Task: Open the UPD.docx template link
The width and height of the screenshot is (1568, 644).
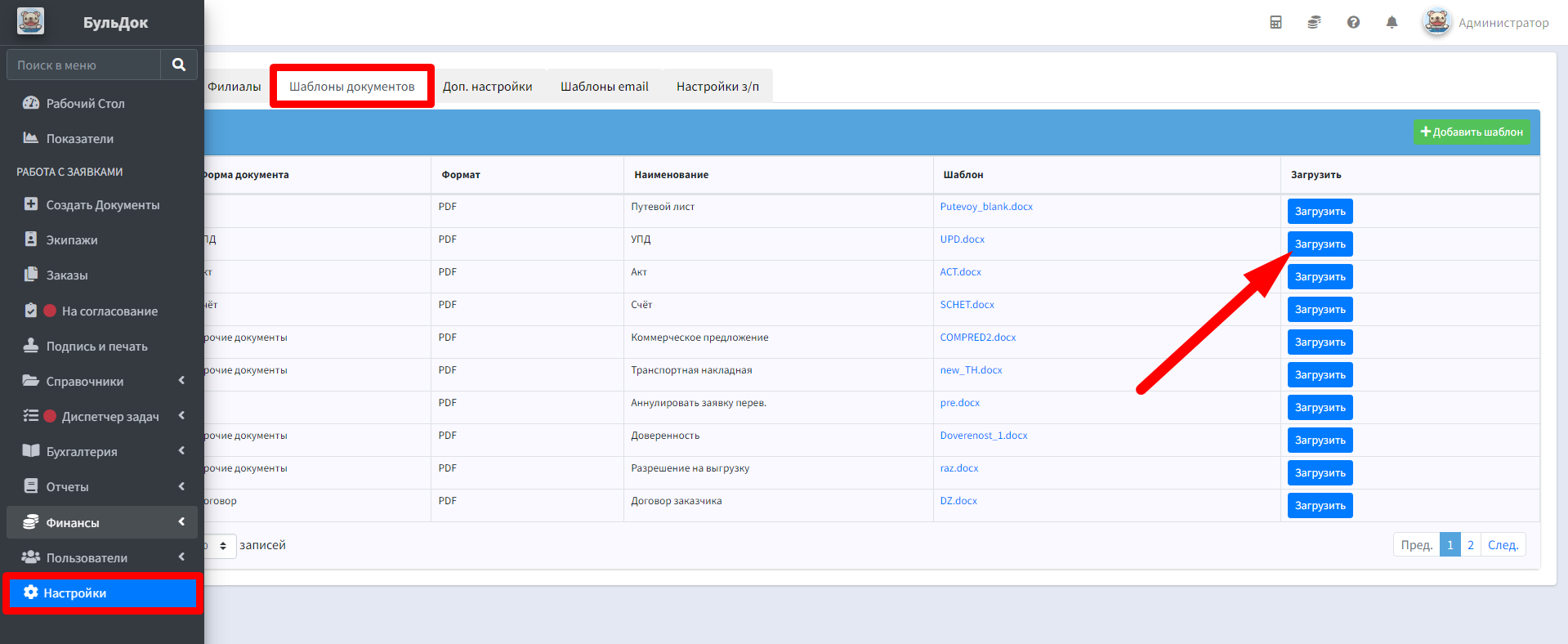Action: pos(962,239)
